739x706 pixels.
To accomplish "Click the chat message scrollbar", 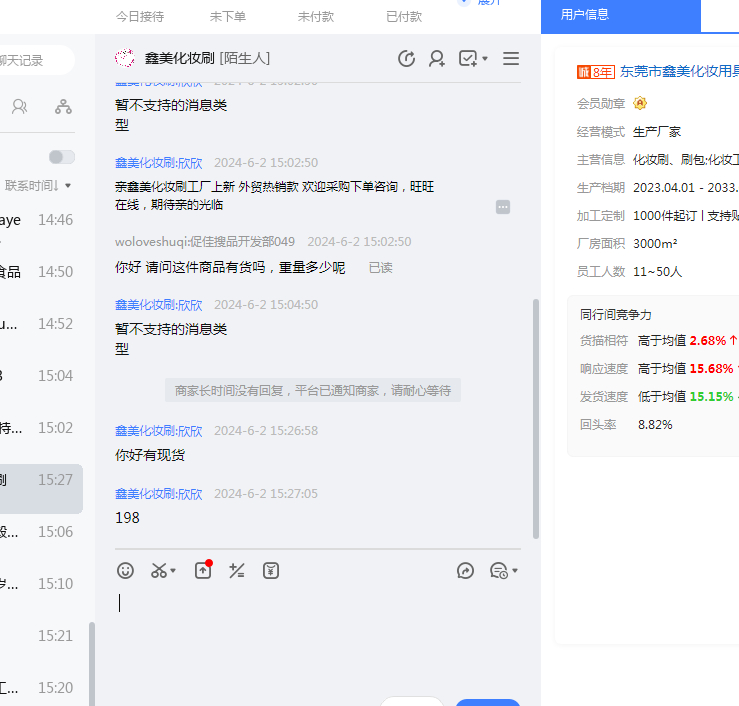I will point(535,420).
